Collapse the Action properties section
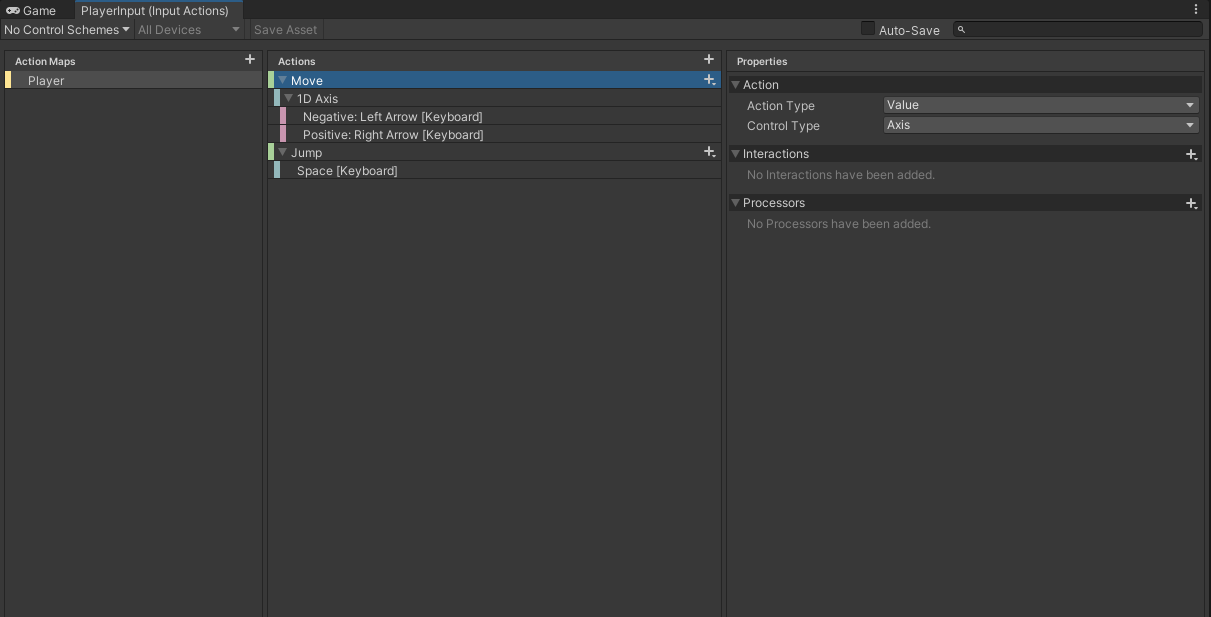 point(736,85)
